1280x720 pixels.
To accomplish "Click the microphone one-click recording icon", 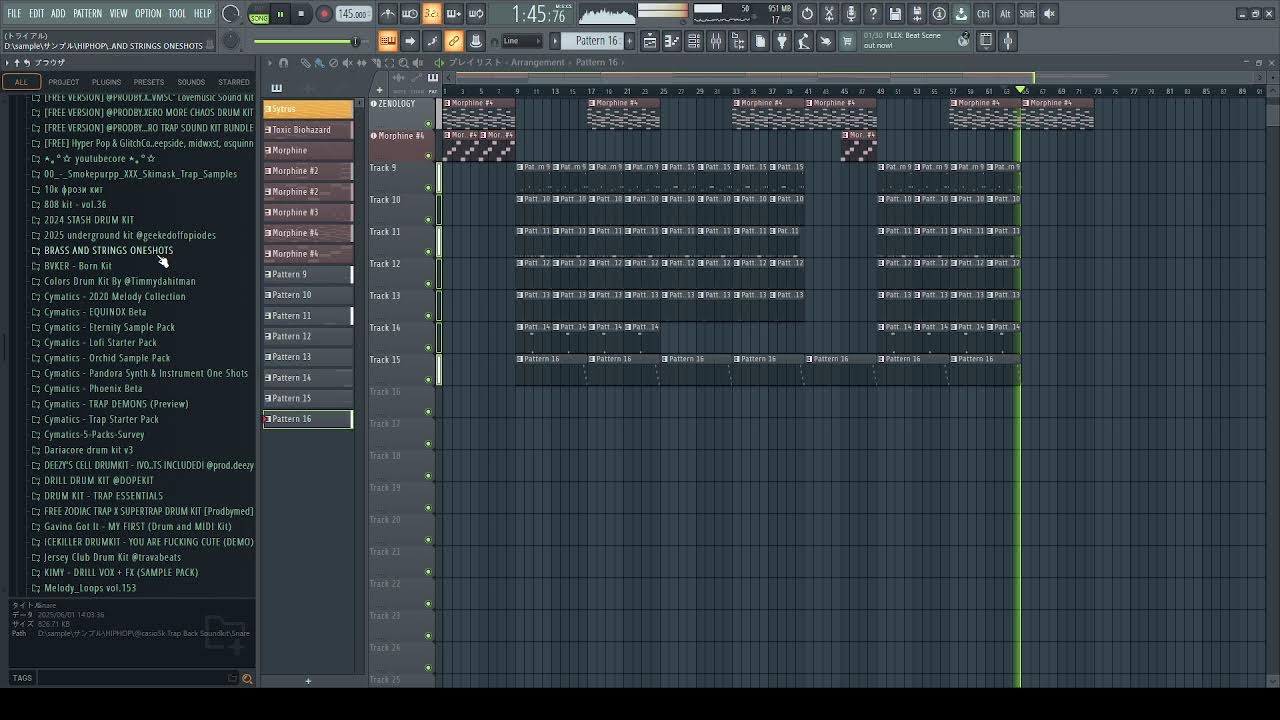I will 851,14.
